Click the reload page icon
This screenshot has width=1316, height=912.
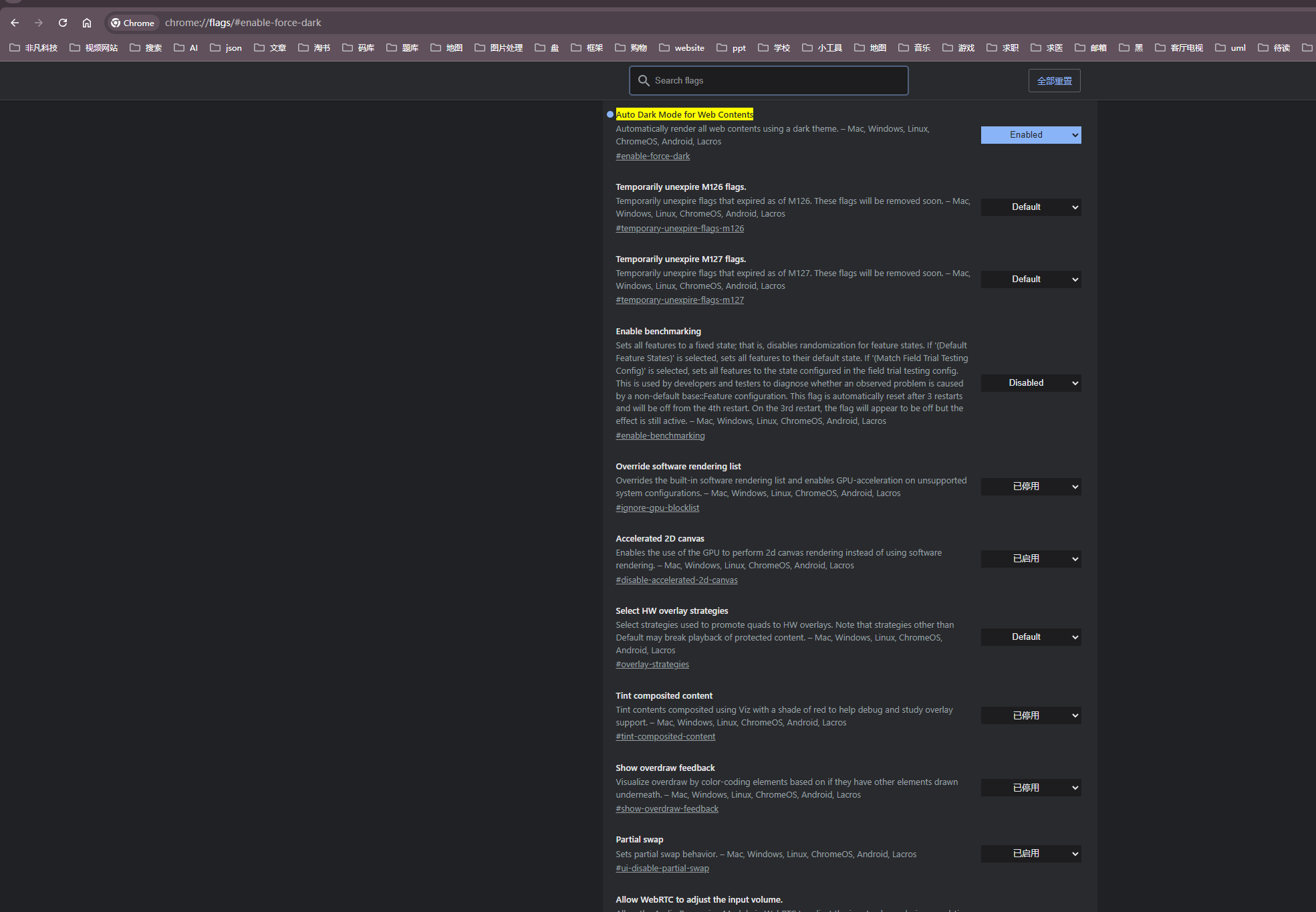click(x=63, y=22)
